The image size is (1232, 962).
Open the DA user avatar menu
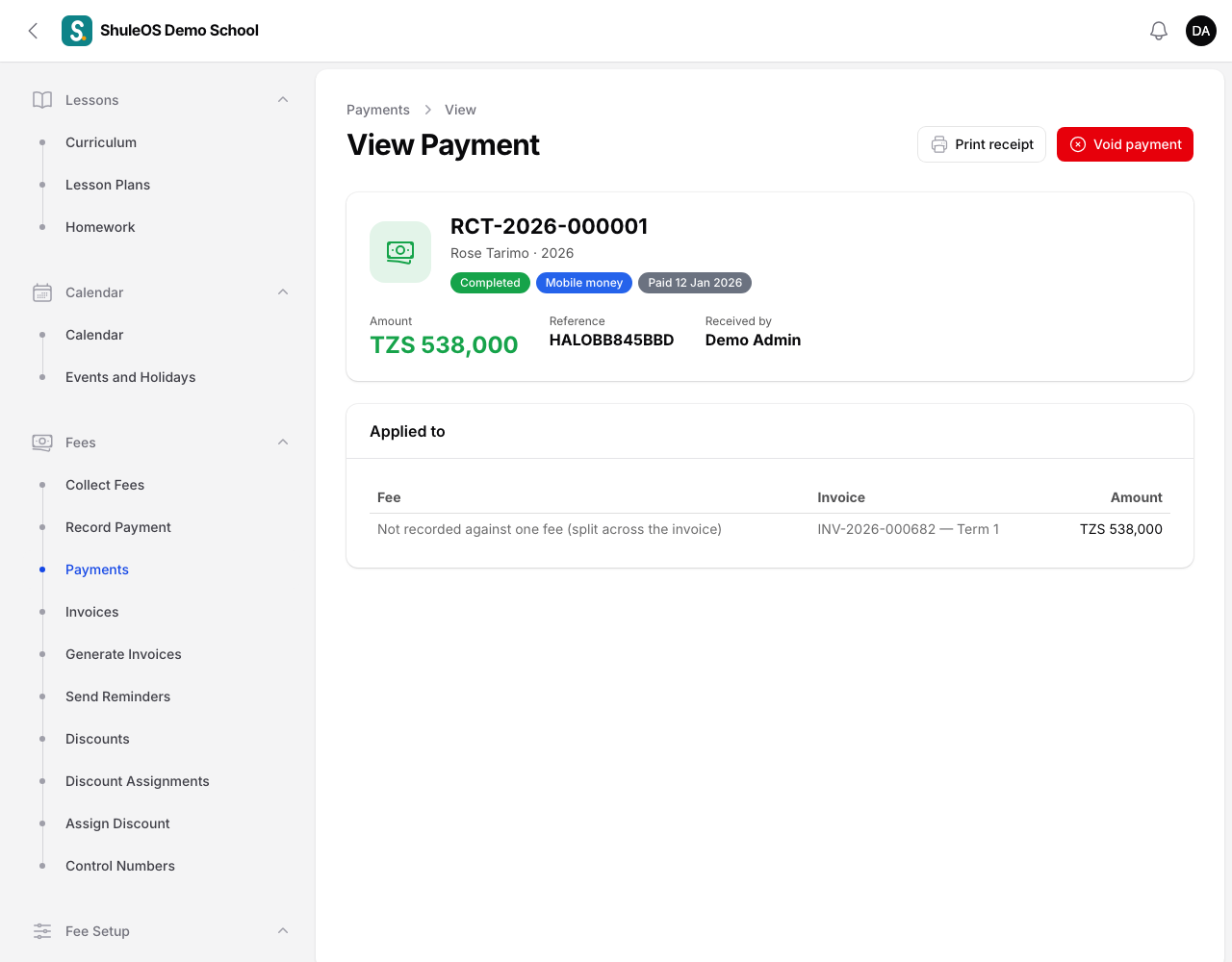pyautogui.click(x=1201, y=31)
